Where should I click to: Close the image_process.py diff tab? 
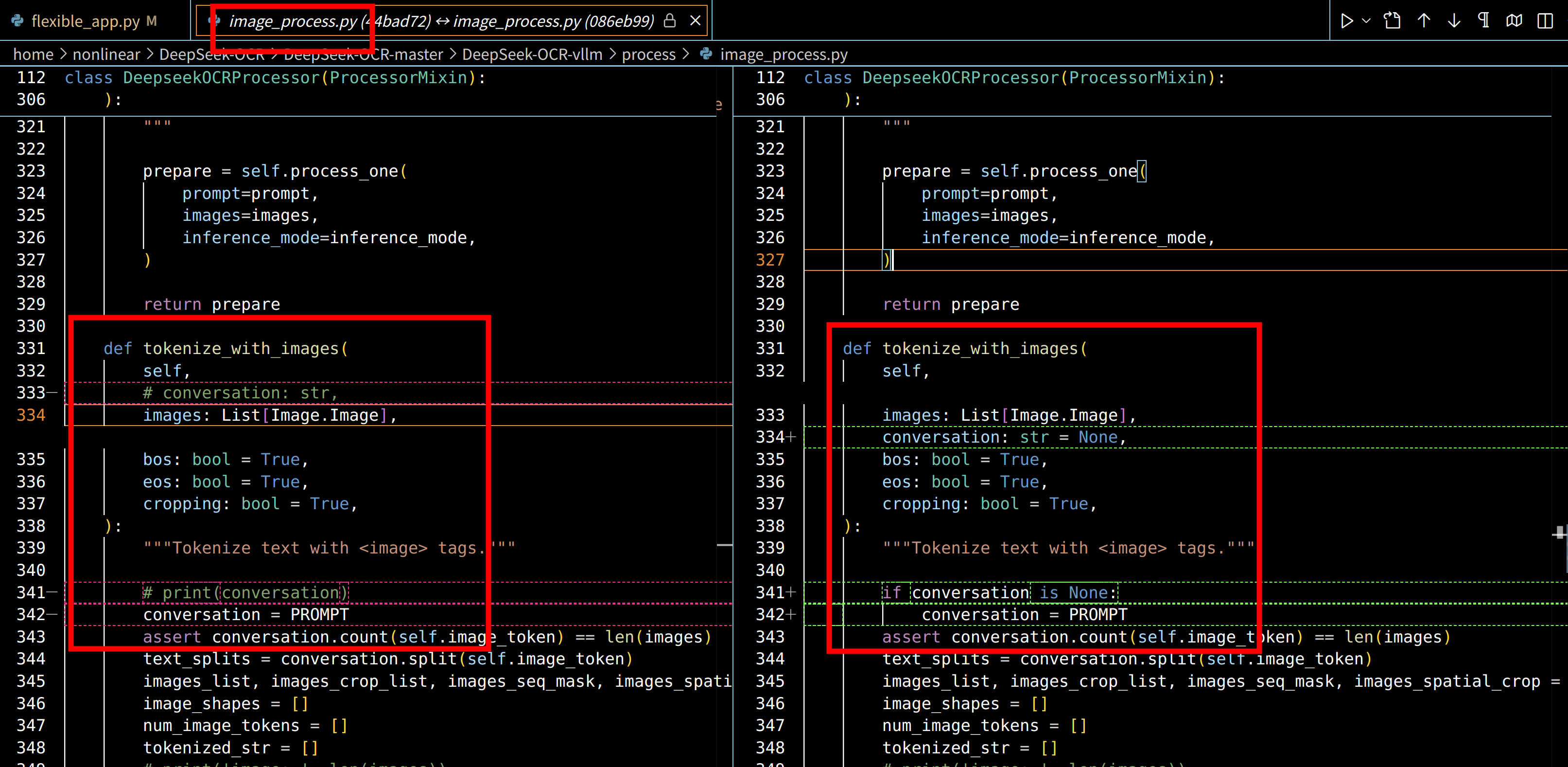[x=695, y=21]
